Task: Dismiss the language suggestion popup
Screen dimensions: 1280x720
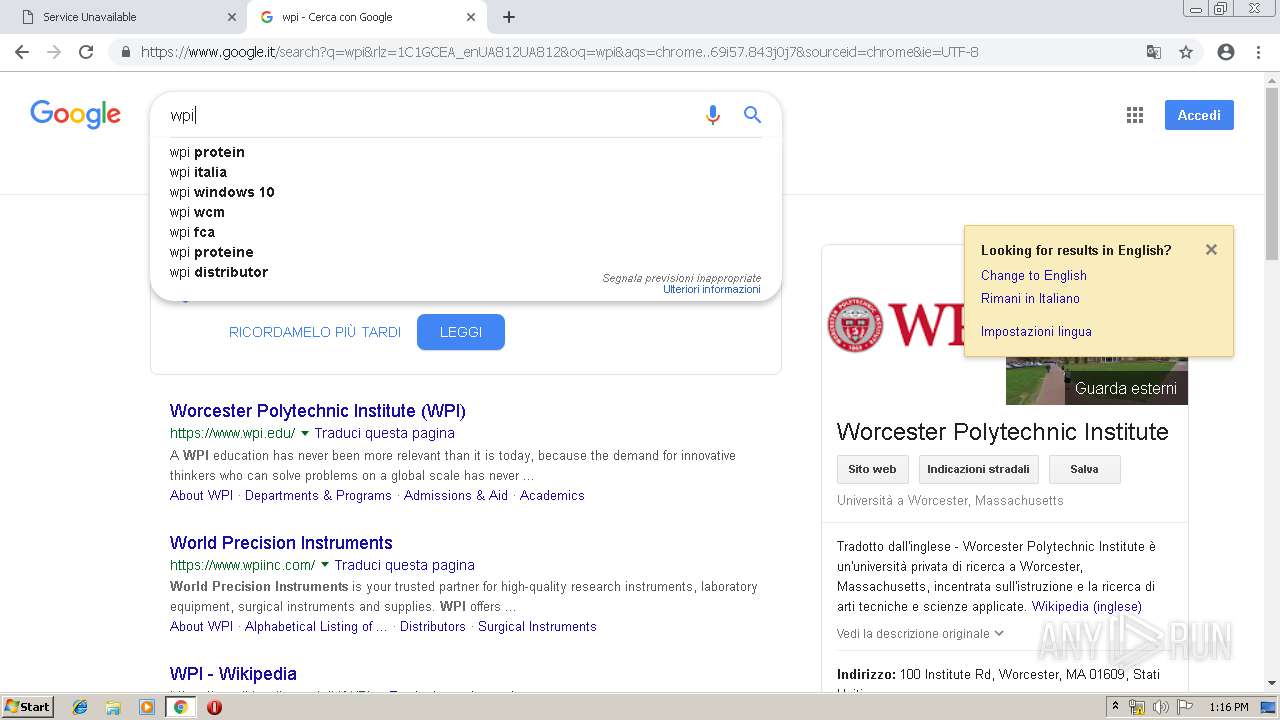Action: pos(1211,250)
